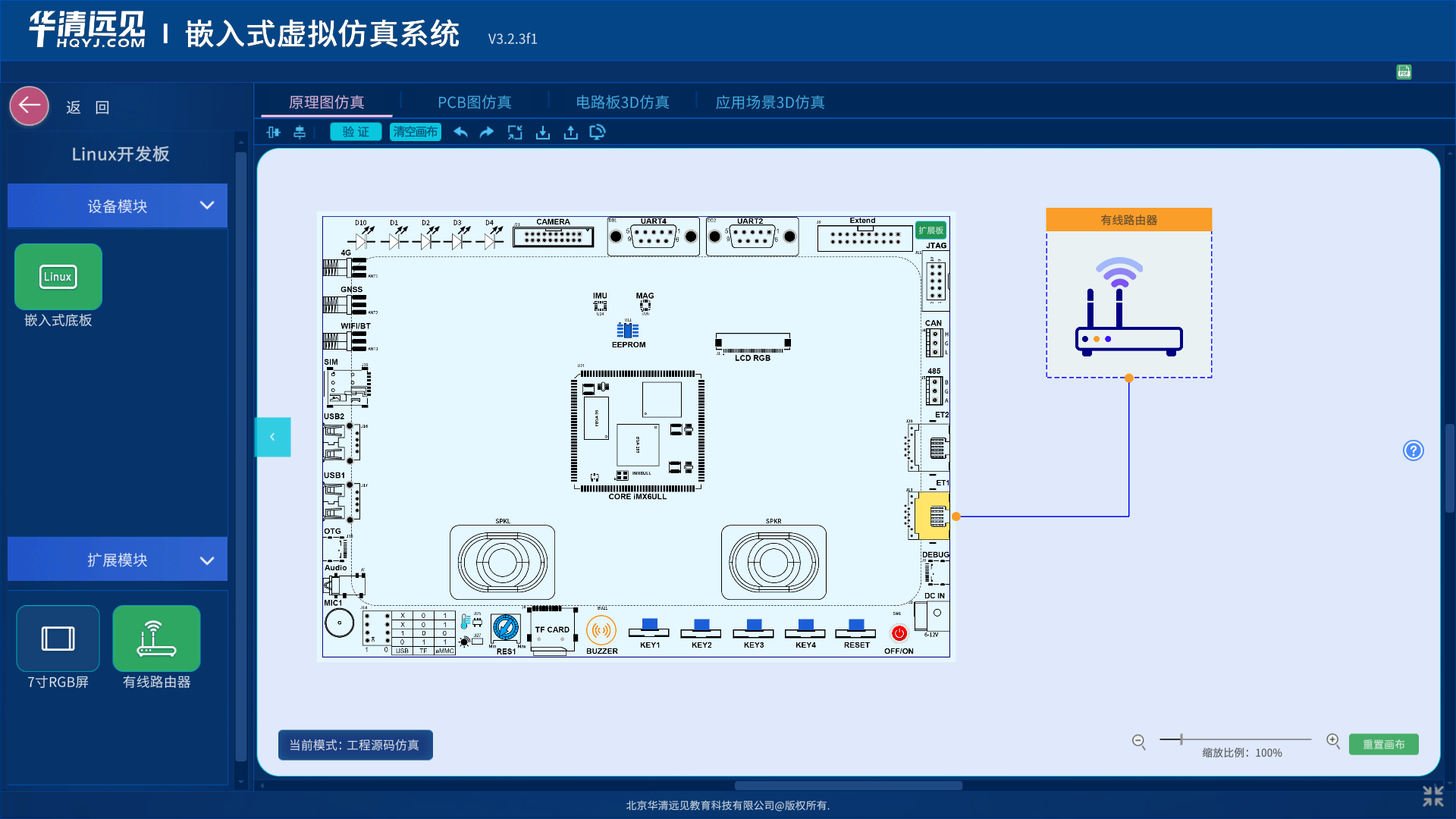Screen dimensions: 1456x819
Task: Open the blue help question mark
Action: click(1414, 450)
